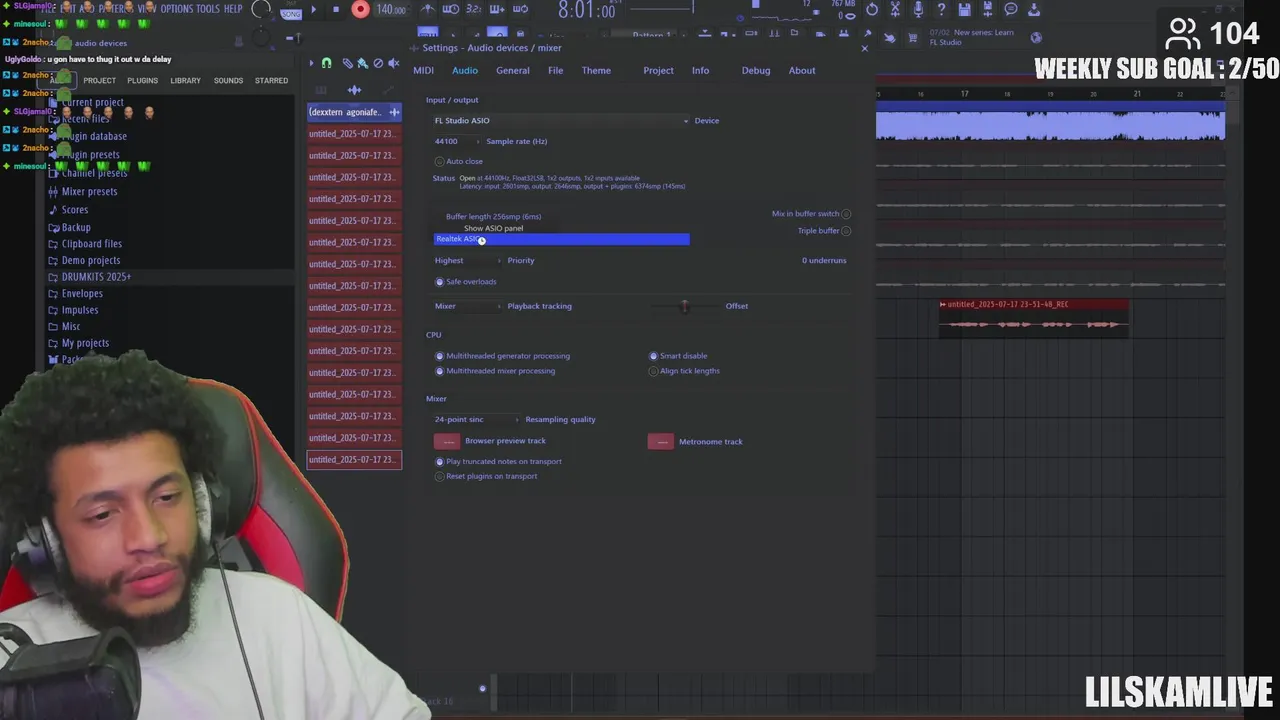The height and width of the screenshot is (720, 1280).
Task: Open the 44100 sample rate dropdown
Action: (x=456, y=142)
